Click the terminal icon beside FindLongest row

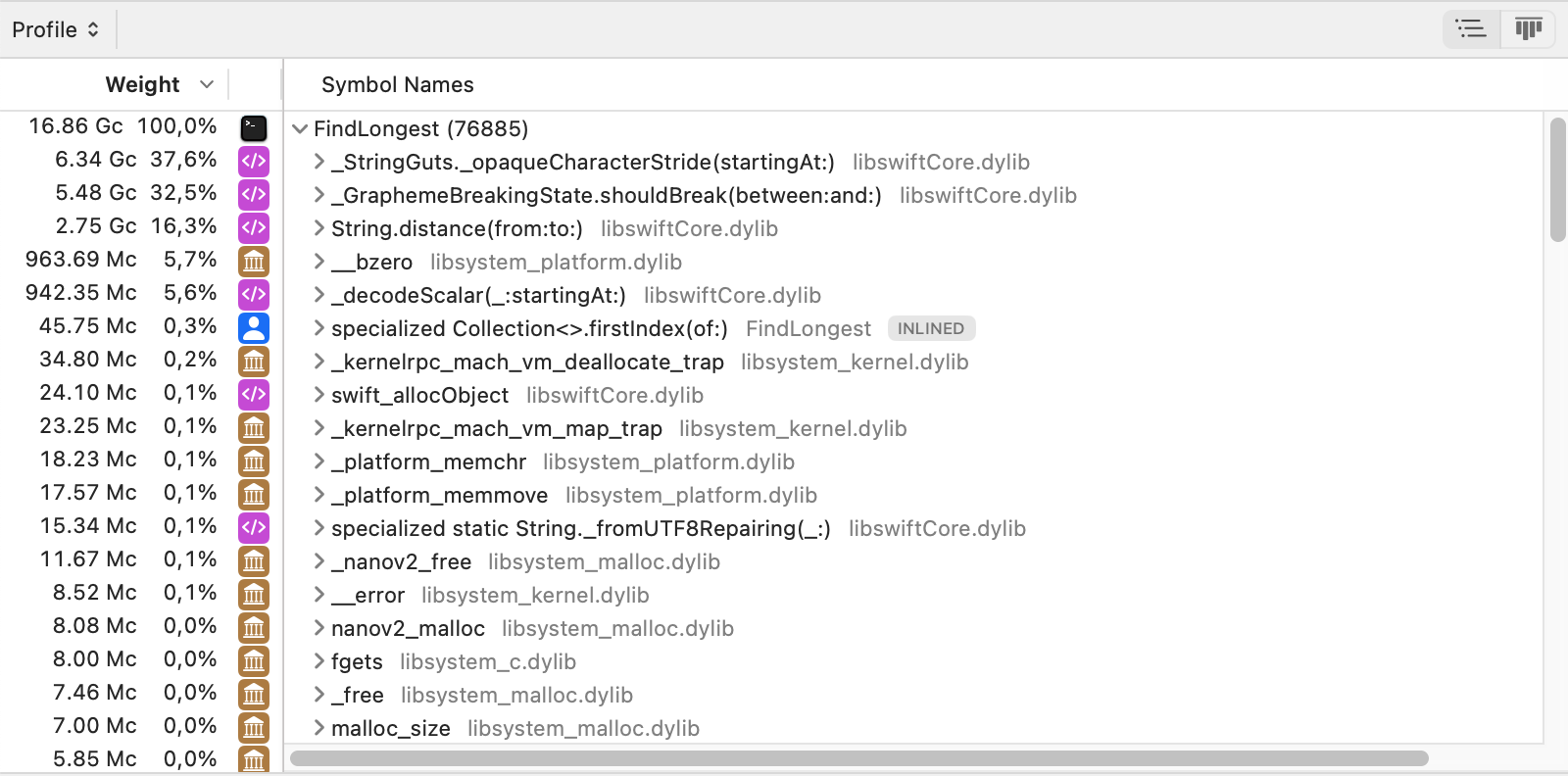254,128
